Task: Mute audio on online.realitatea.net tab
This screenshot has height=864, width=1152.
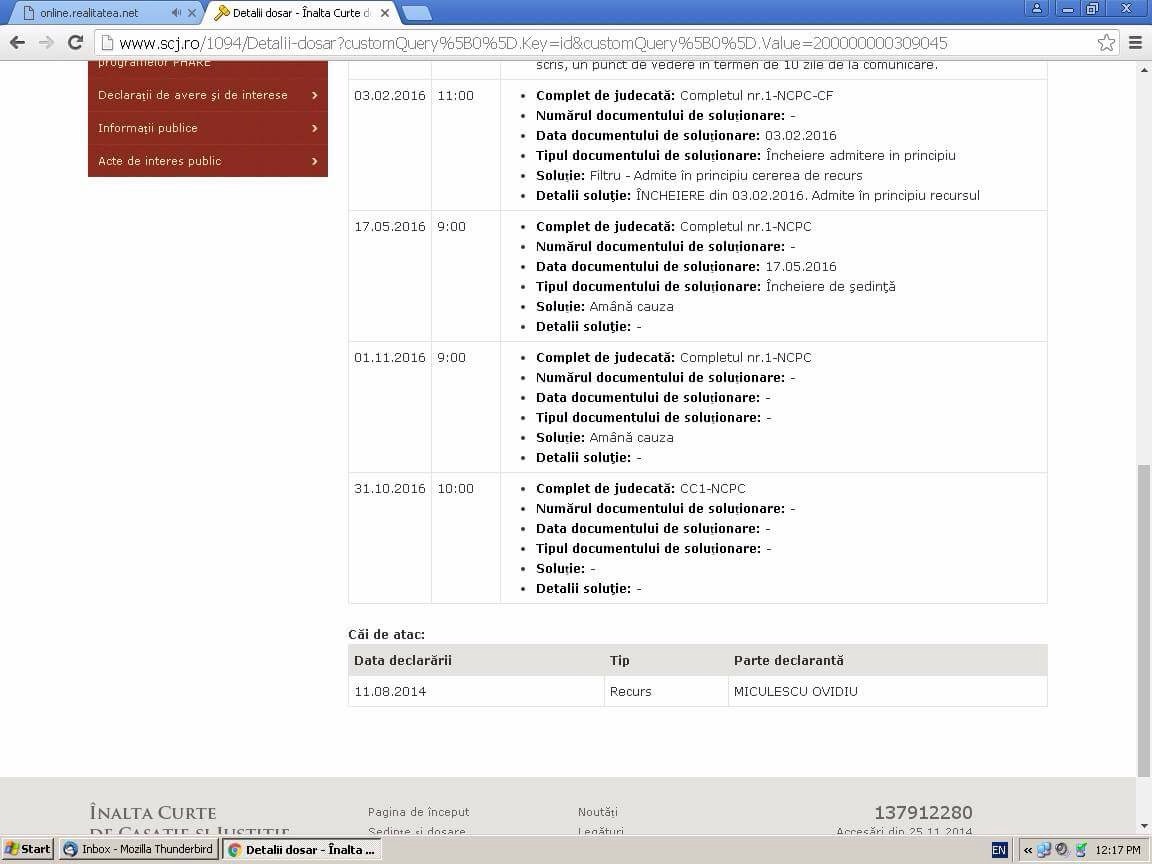Action: (177, 13)
